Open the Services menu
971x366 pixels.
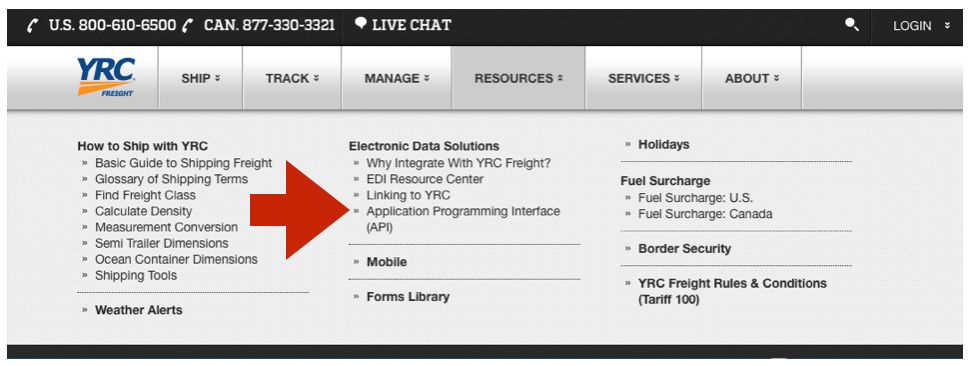[x=643, y=79]
